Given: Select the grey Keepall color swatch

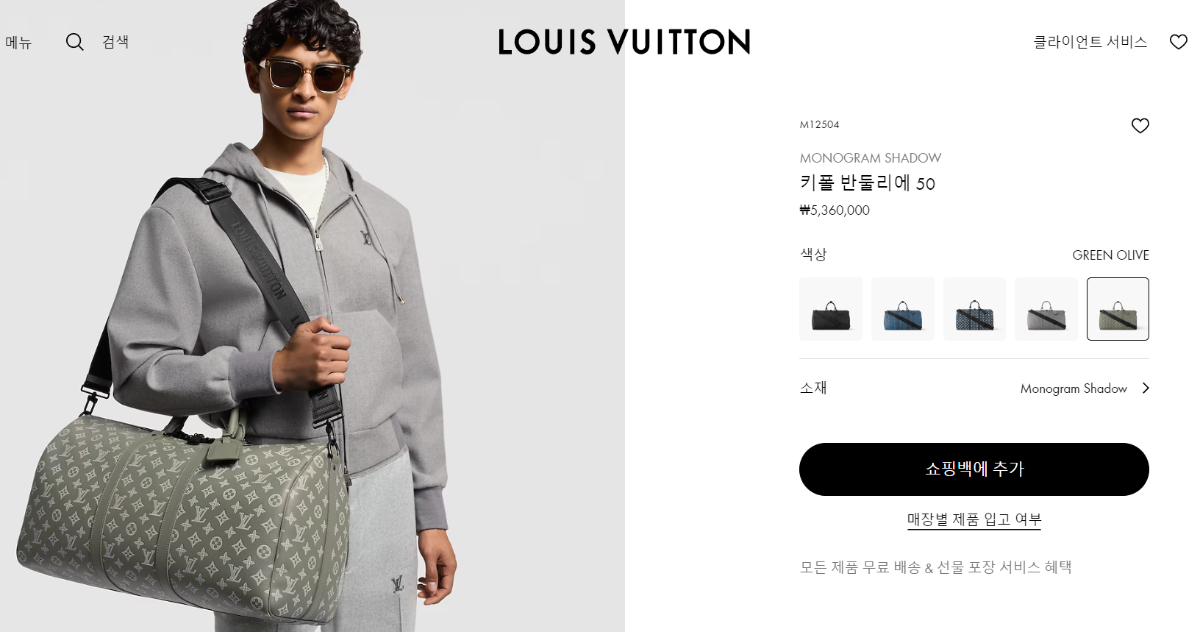Looking at the screenshot, I should [x=1047, y=309].
